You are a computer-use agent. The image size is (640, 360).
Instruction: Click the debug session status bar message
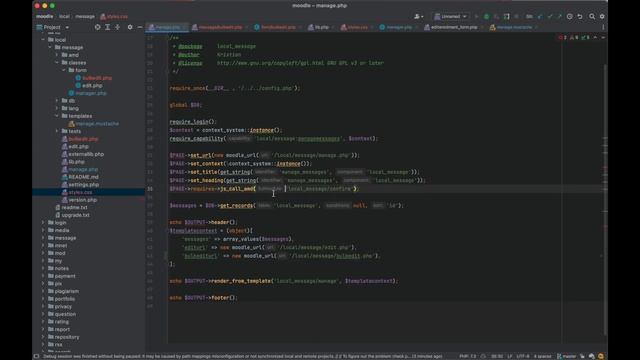tap(242, 356)
